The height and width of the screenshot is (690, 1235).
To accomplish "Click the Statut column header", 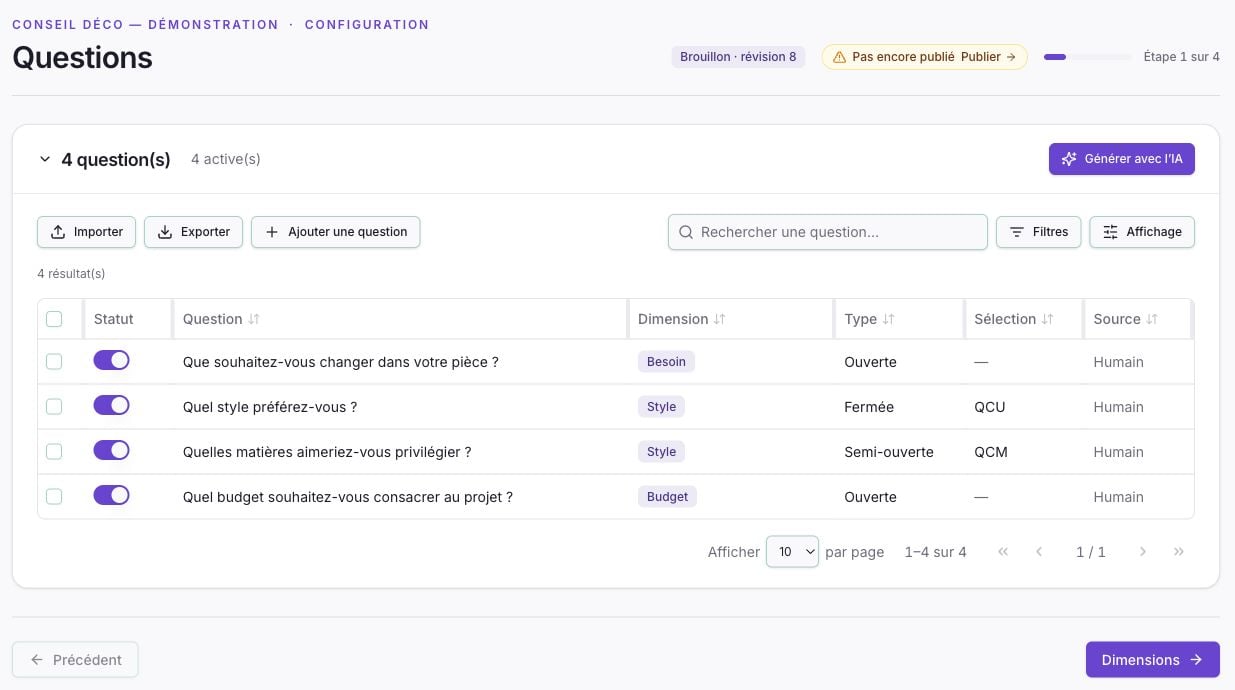I will [x=113, y=319].
